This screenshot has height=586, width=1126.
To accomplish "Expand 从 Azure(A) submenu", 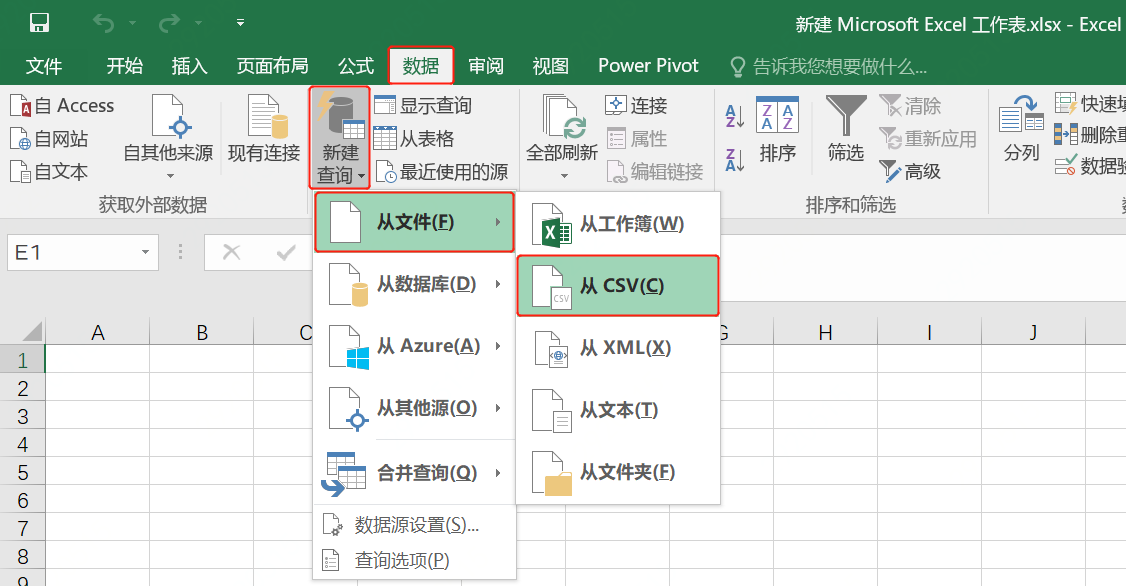I will 414,346.
